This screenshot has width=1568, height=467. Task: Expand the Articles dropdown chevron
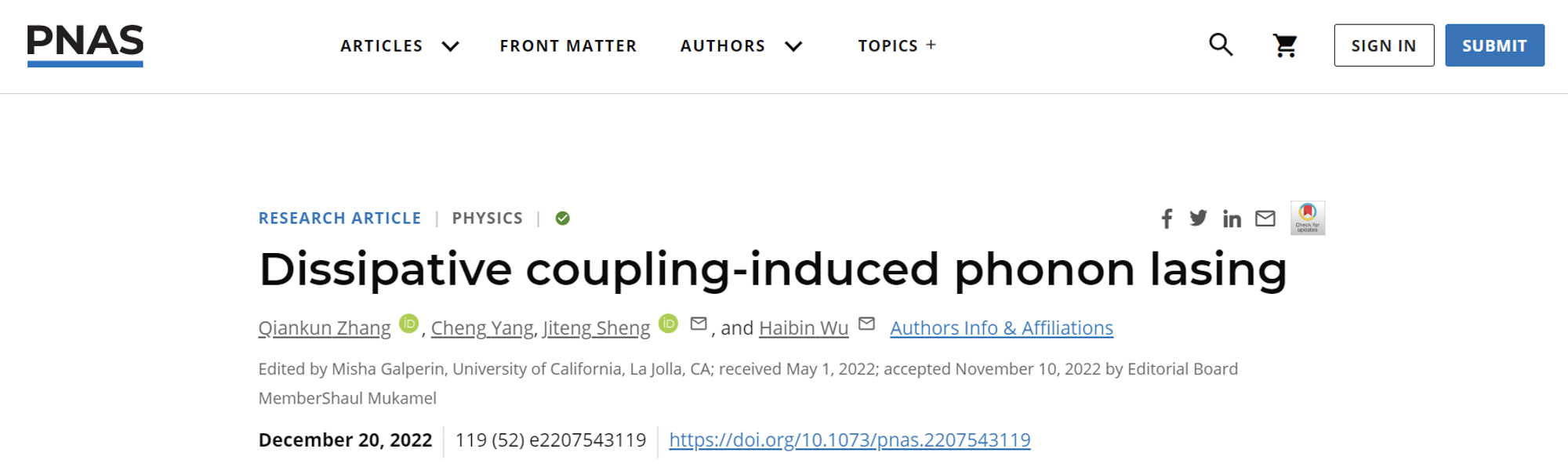450,46
